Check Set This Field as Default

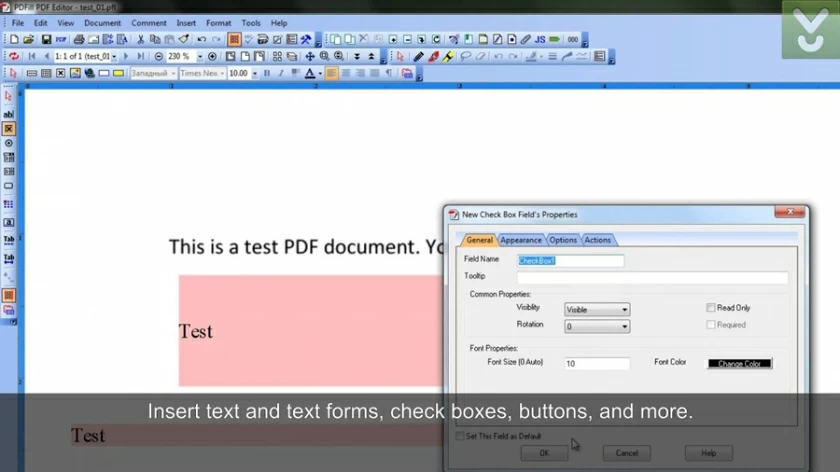point(460,436)
